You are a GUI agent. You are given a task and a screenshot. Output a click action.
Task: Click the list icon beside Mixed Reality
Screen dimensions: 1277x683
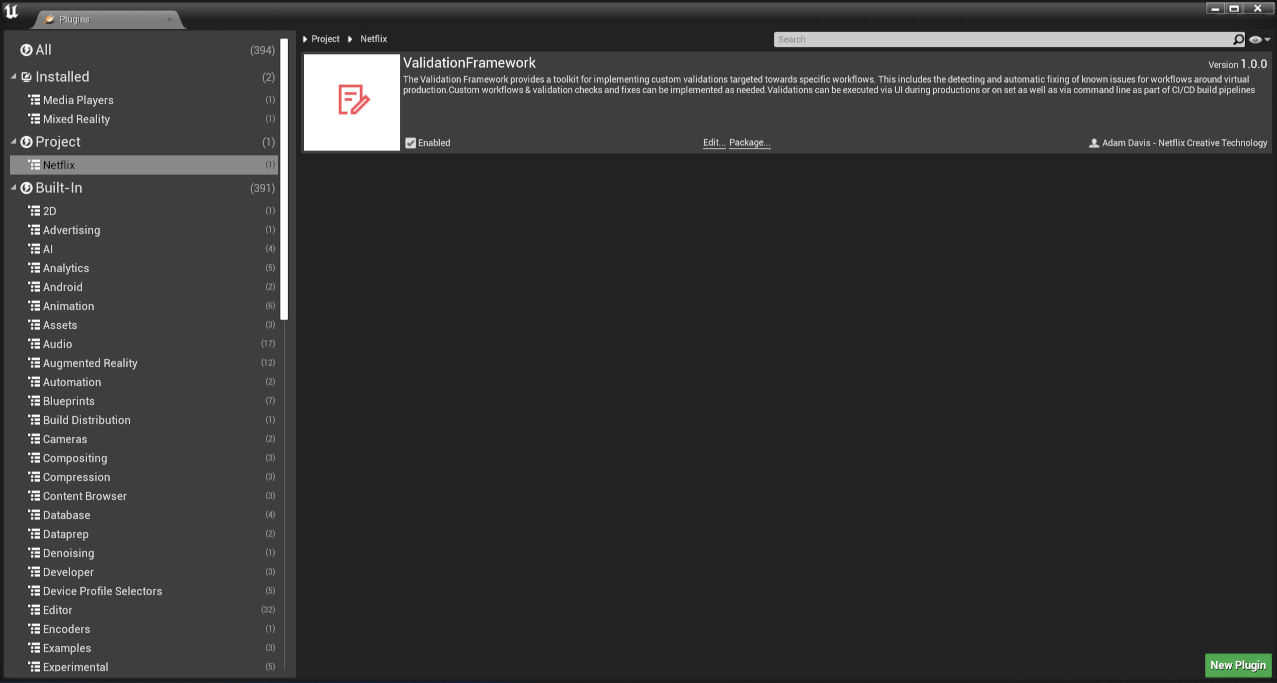coord(34,119)
